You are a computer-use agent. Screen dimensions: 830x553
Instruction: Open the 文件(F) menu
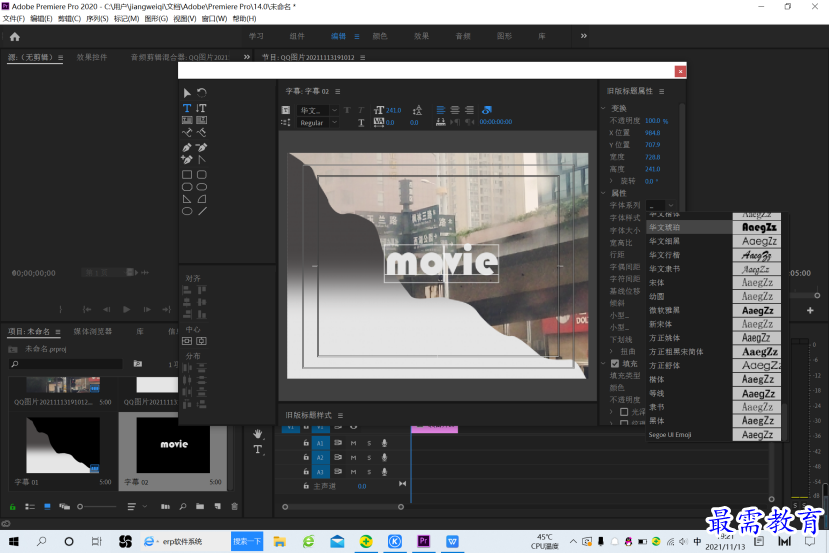(x=13, y=19)
